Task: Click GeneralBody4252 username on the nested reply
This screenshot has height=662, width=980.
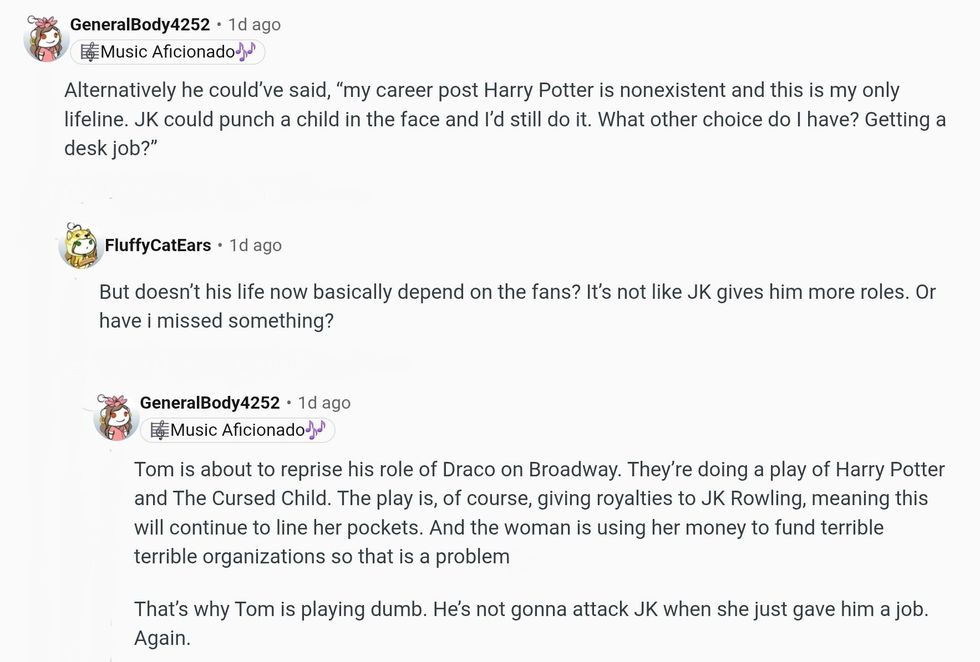Action: pyautogui.click(x=209, y=402)
